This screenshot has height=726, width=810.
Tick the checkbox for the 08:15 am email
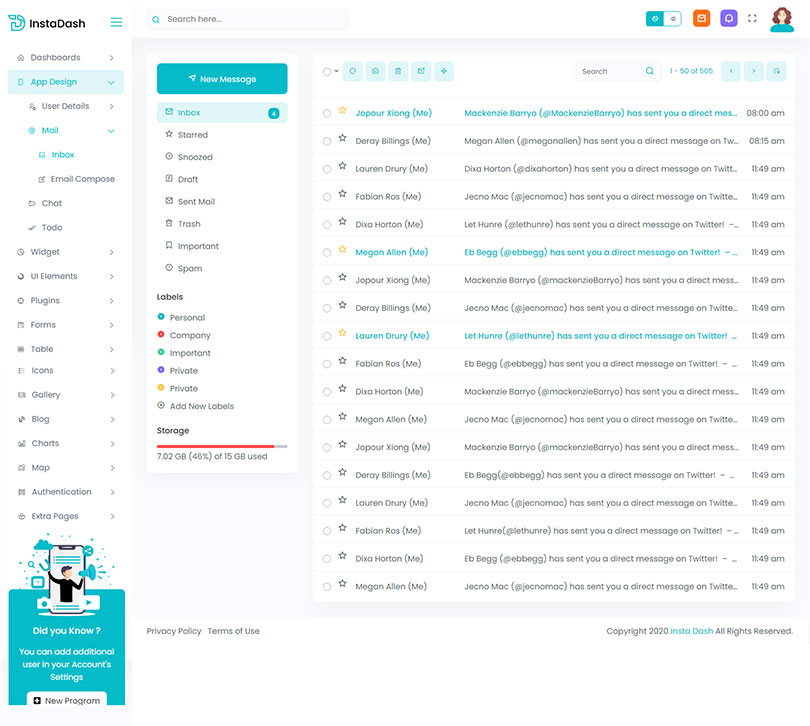(327, 142)
